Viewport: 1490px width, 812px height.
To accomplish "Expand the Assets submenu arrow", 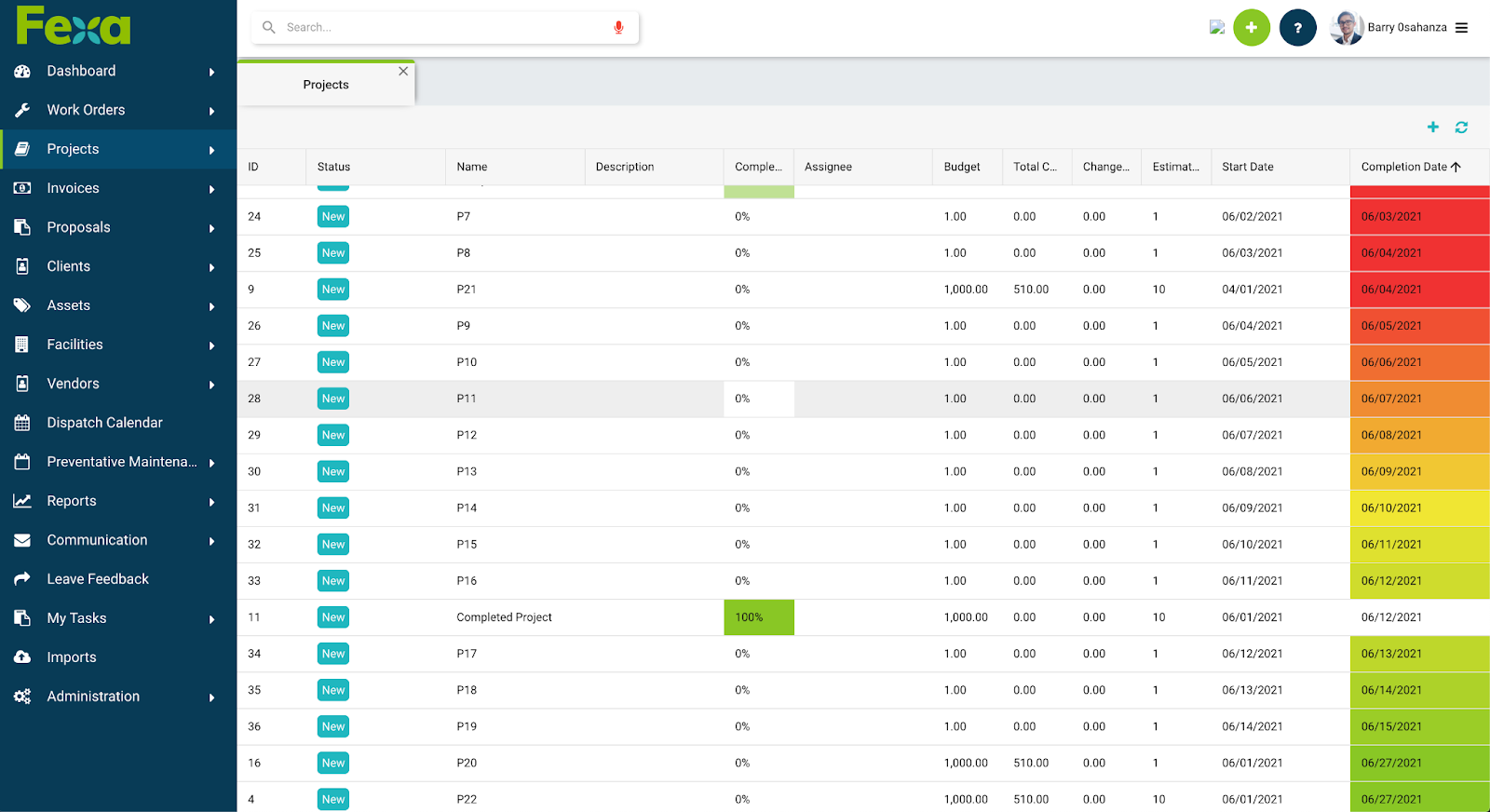I will pos(212,306).
